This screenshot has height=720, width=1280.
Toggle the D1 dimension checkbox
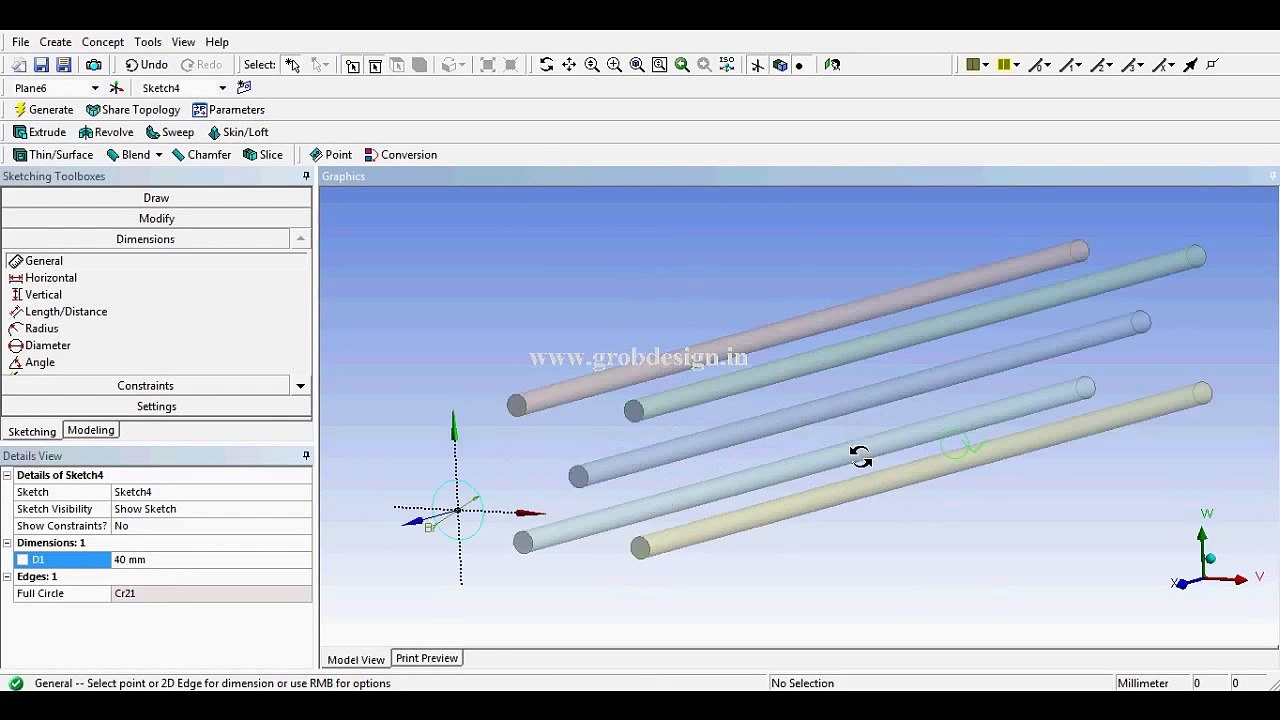tap(22, 560)
